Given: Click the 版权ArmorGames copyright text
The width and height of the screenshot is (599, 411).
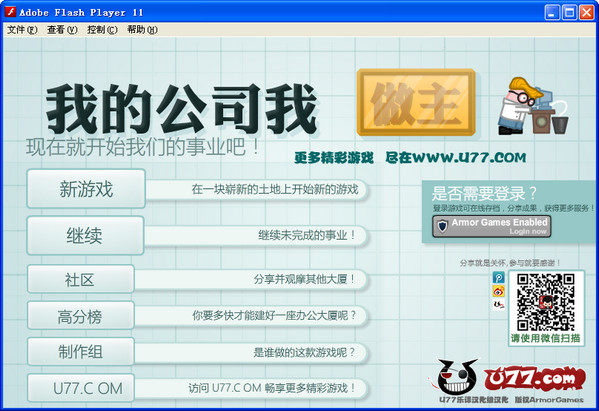Looking at the screenshot, I should [549, 400].
